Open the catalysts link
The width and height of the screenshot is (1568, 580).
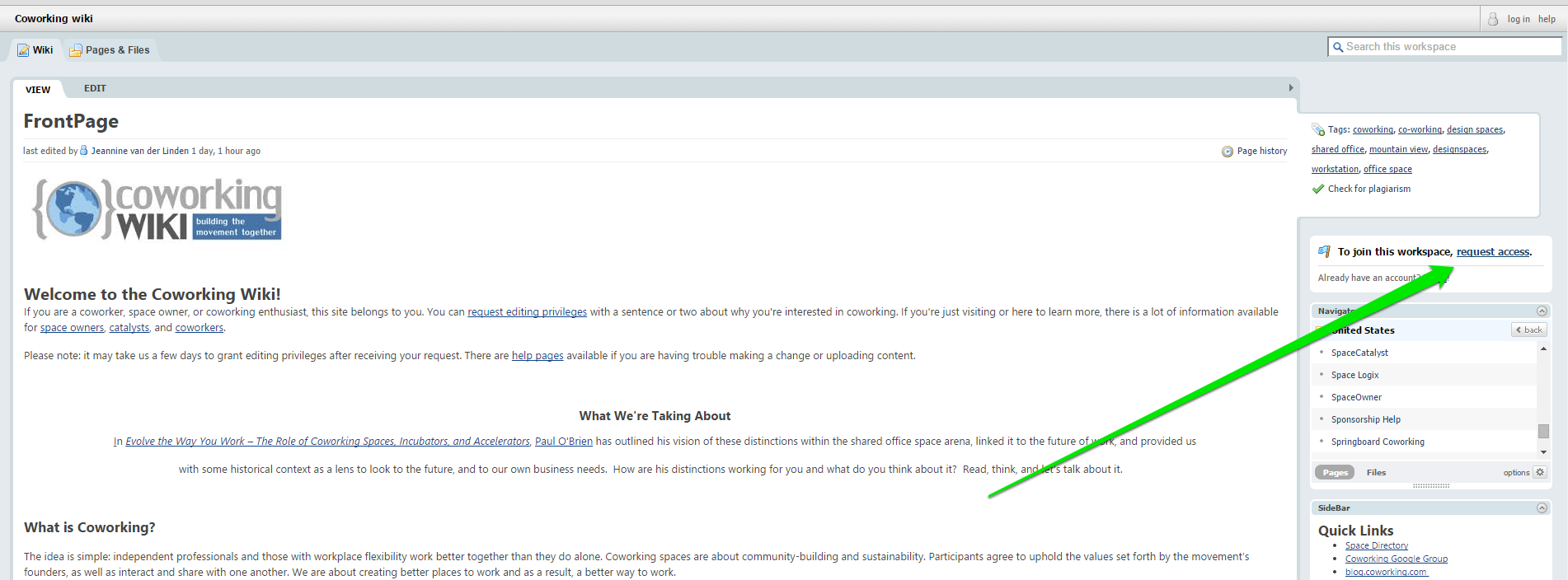129,328
